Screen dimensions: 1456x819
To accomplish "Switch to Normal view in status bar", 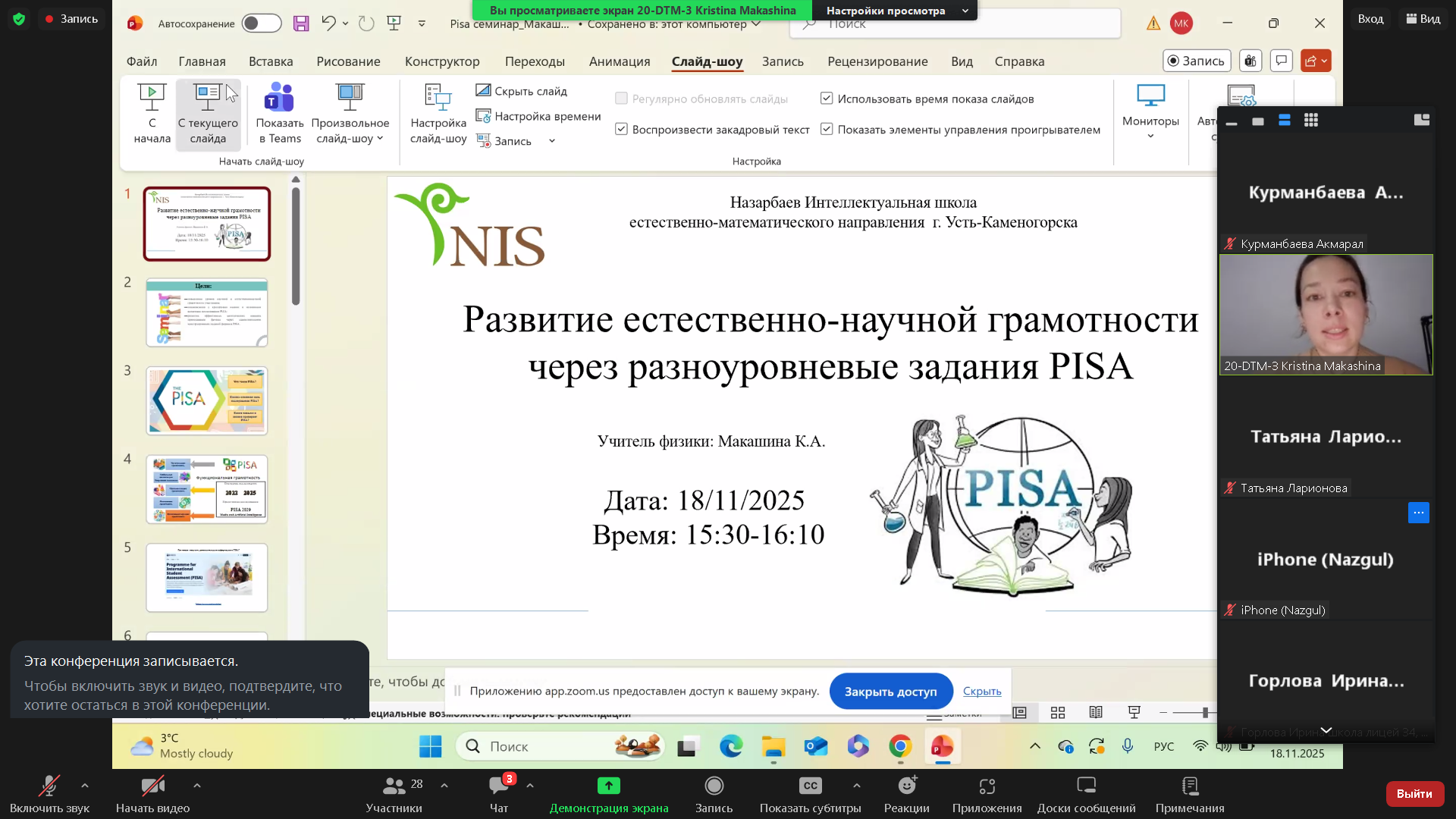I will click(1020, 712).
